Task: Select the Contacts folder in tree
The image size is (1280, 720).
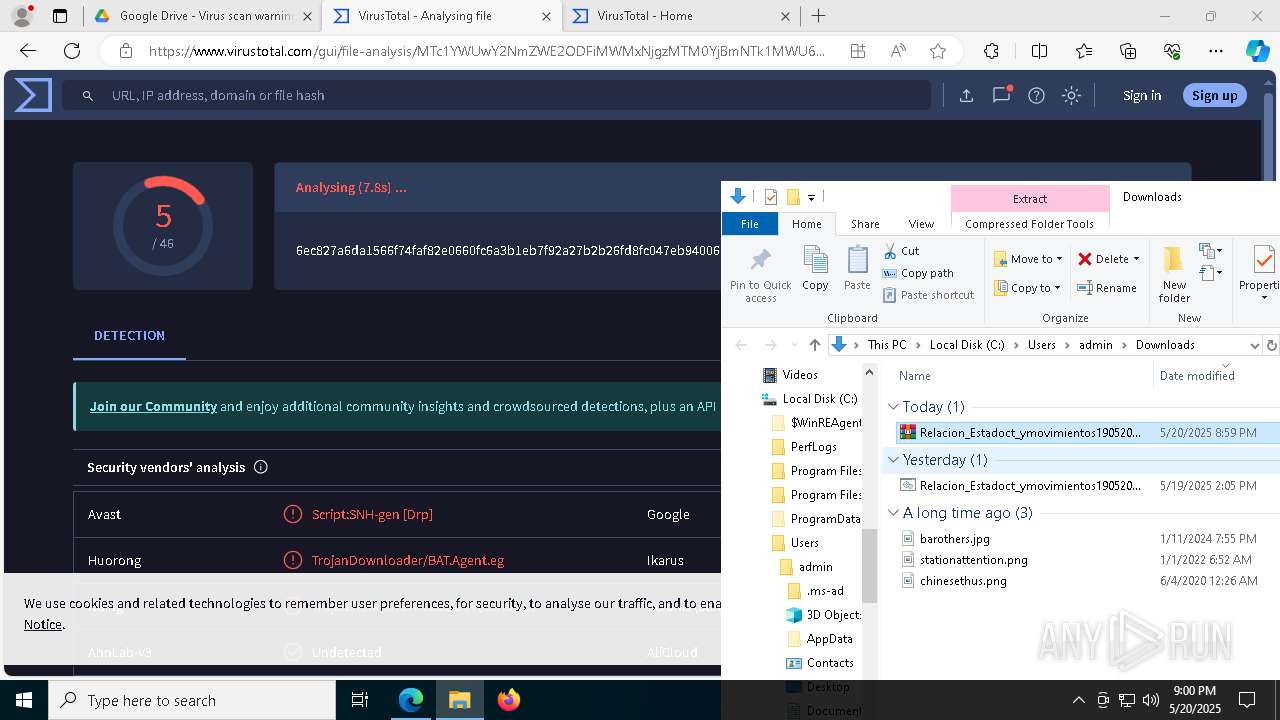Action: pos(829,663)
